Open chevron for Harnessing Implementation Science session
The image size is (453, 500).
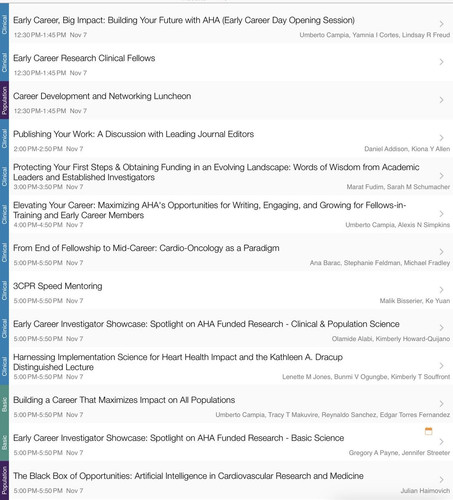point(441,366)
